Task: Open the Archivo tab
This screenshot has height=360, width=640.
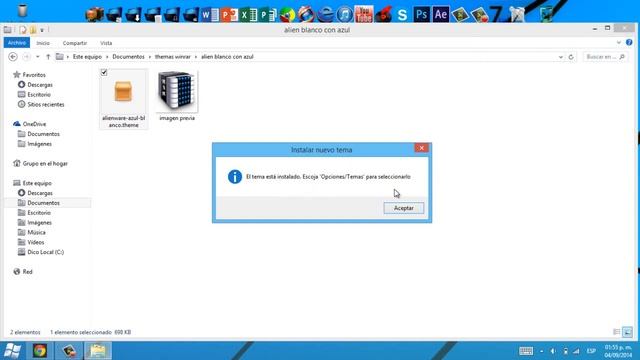Action: [17, 43]
